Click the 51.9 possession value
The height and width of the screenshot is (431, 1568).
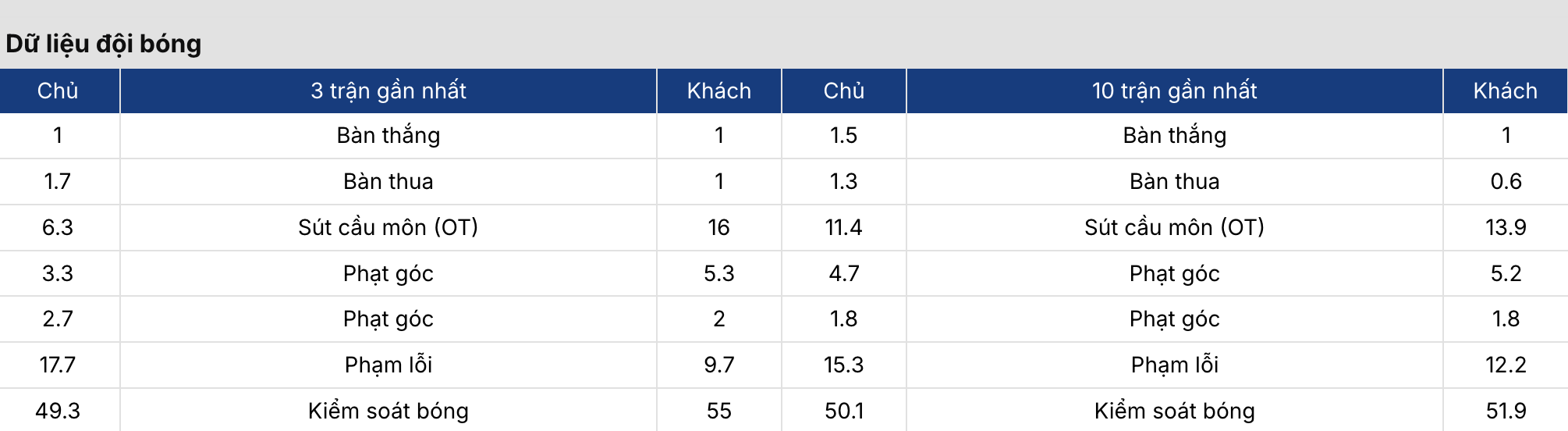tap(1505, 411)
